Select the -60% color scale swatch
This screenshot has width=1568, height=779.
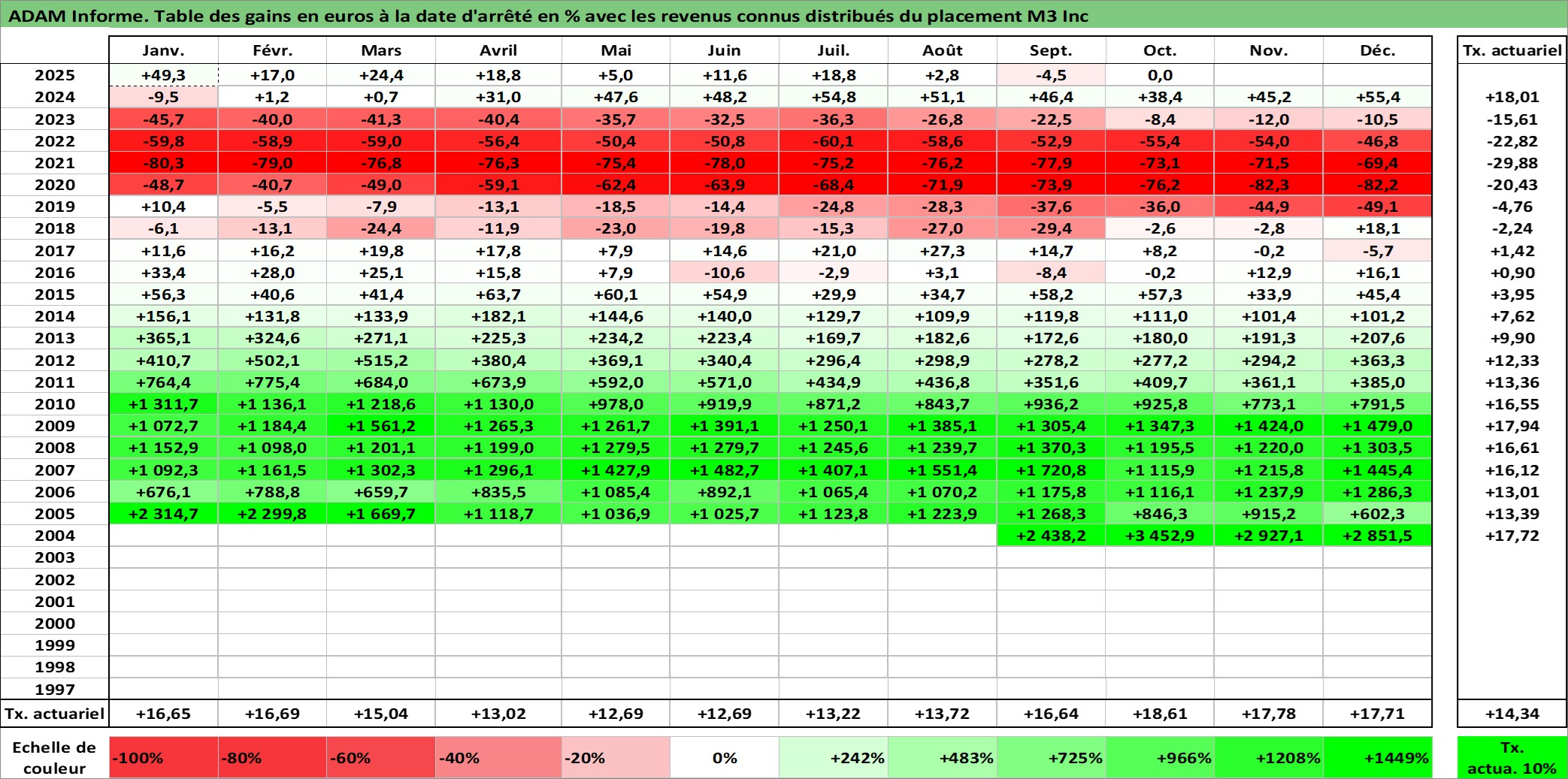pyautogui.click(x=381, y=757)
